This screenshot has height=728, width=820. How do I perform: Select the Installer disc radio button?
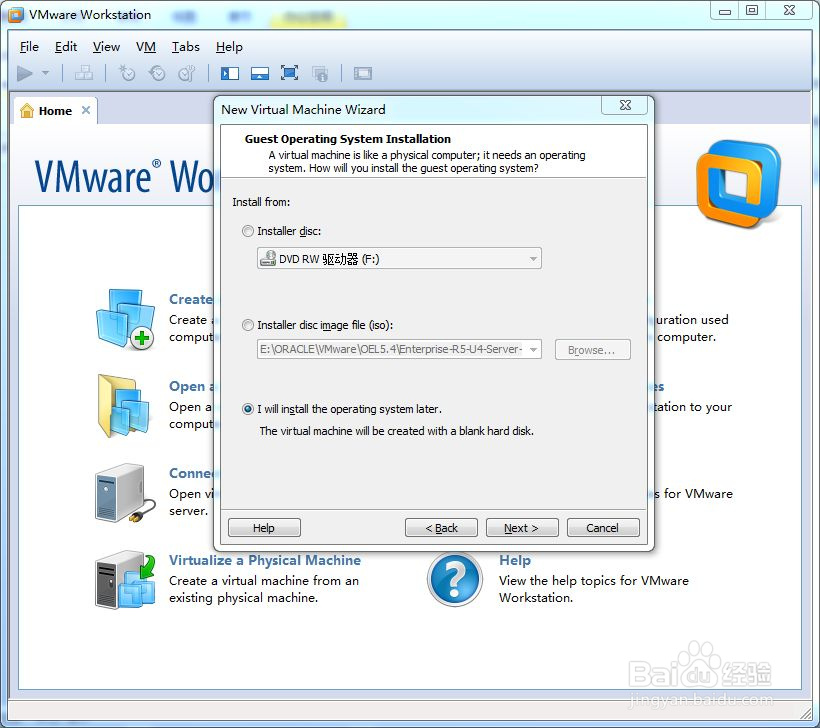click(x=248, y=231)
